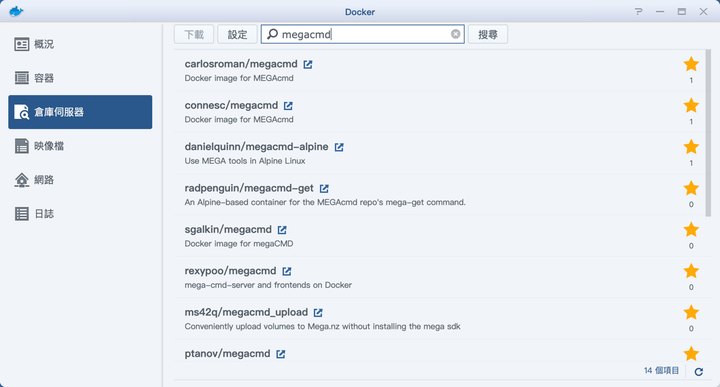Click description 'Use MEGA tools in Alpine Linux'

pos(245,161)
